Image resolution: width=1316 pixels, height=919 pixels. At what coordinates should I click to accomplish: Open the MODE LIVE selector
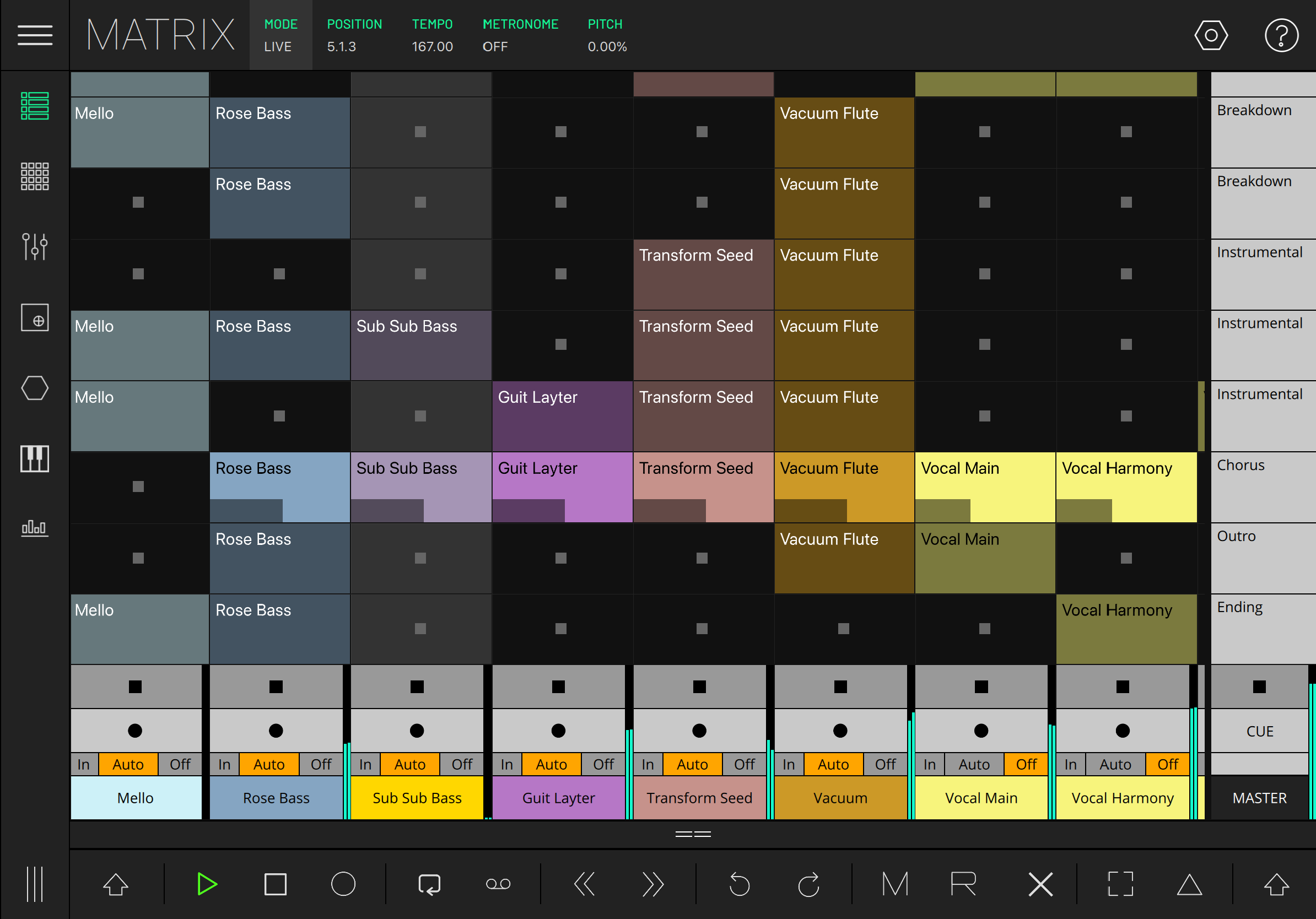(281, 35)
